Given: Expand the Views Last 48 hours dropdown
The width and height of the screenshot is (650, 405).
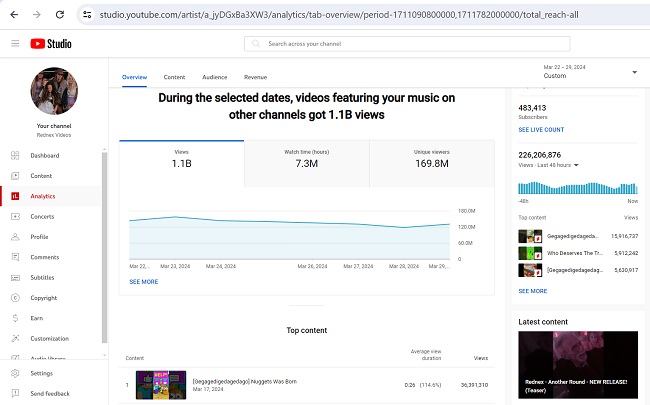Looking at the screenshot, I should [x=576, y=165].
